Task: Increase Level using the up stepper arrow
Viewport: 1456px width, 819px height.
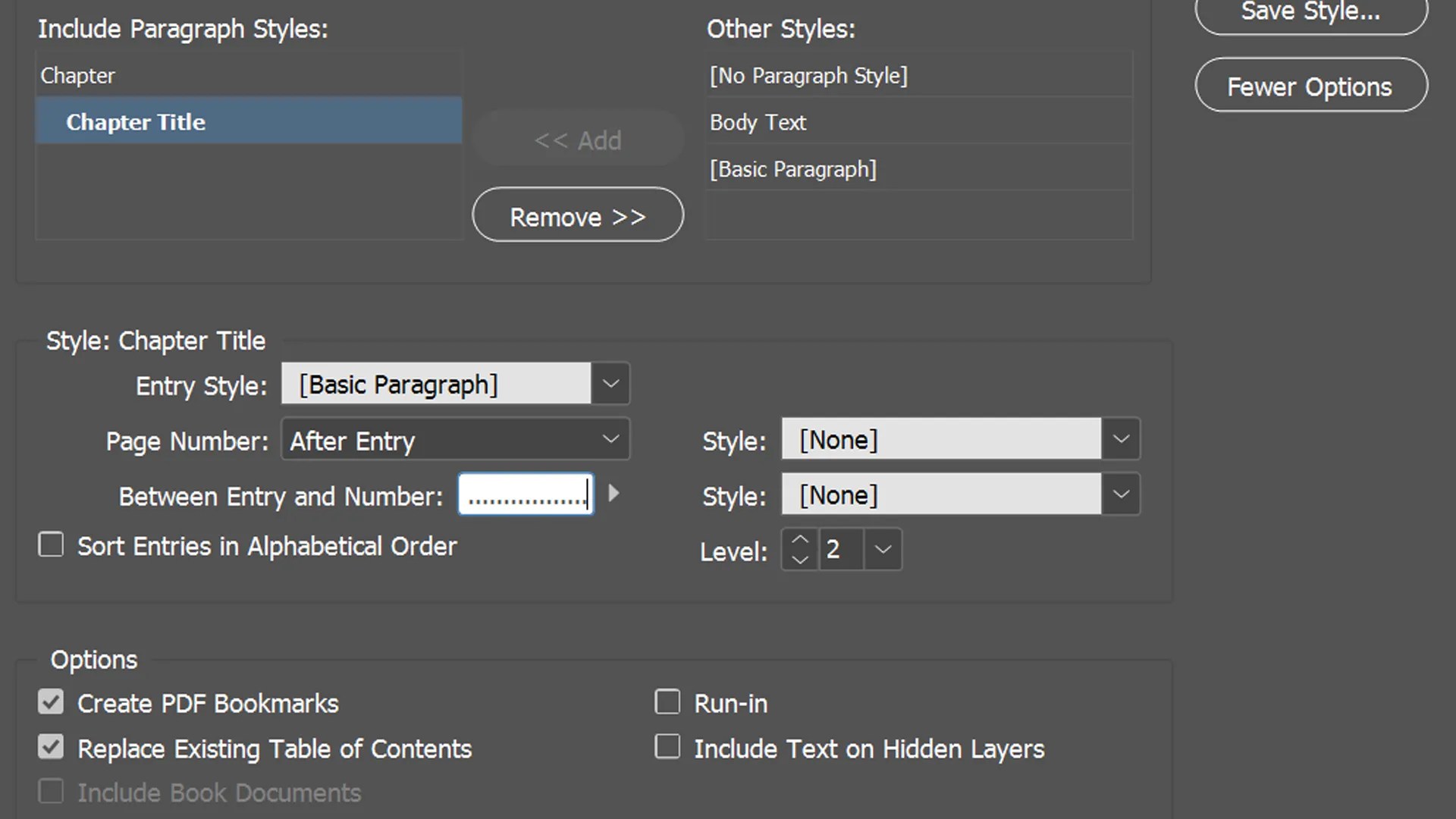Action: (799, 540)
